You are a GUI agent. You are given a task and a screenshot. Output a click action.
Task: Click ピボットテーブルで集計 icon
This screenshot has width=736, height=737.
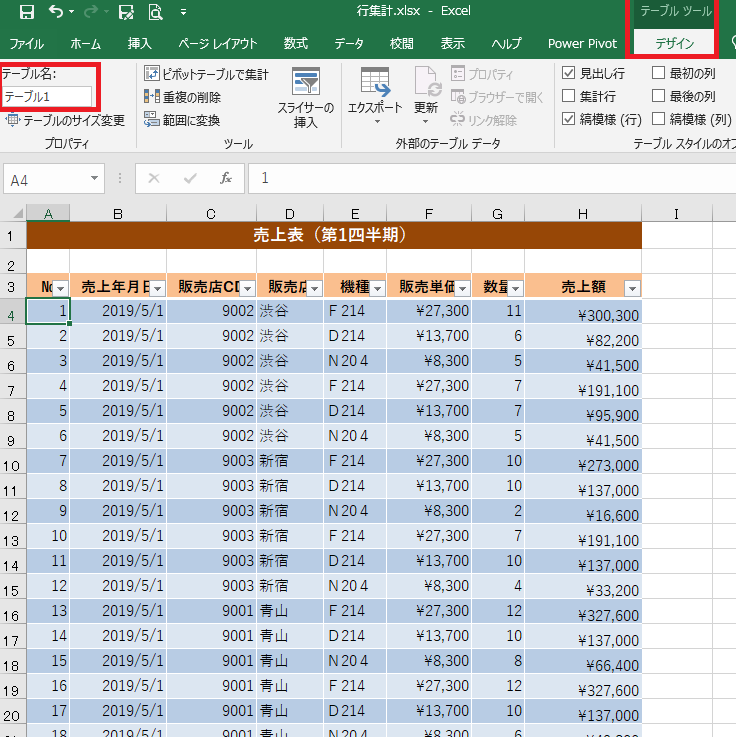point(151,73)
